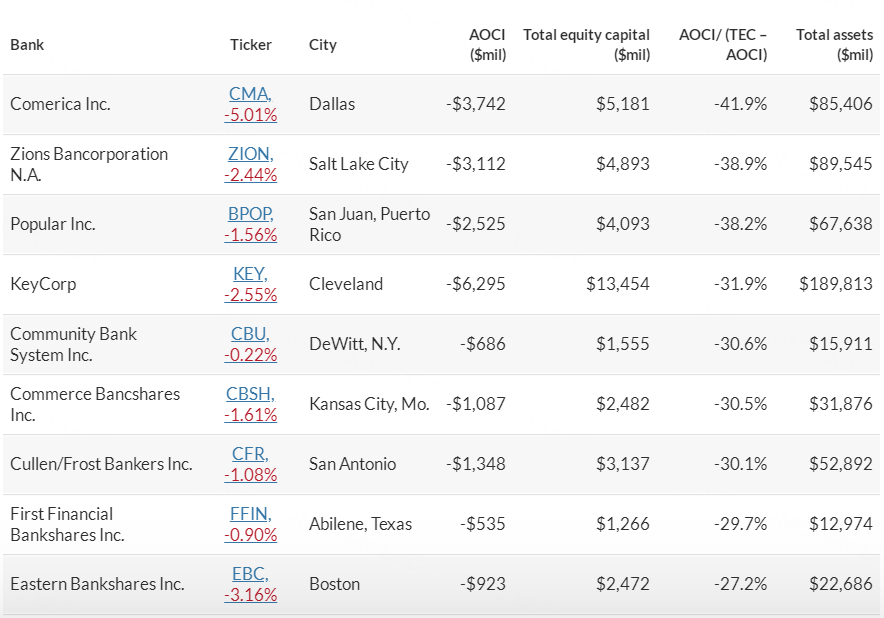Open the EBC ticker link

tap(249, 574)
